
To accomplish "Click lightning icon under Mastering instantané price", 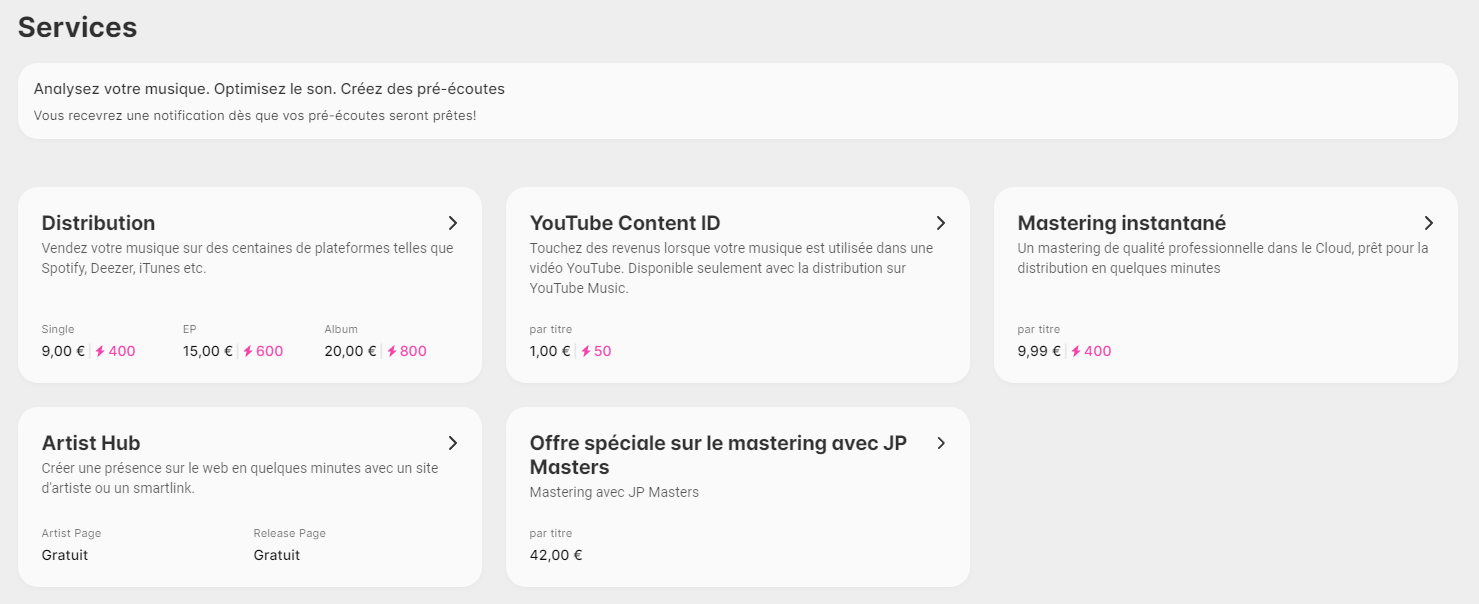I will pyautogui.click(x=1076, y=351).
